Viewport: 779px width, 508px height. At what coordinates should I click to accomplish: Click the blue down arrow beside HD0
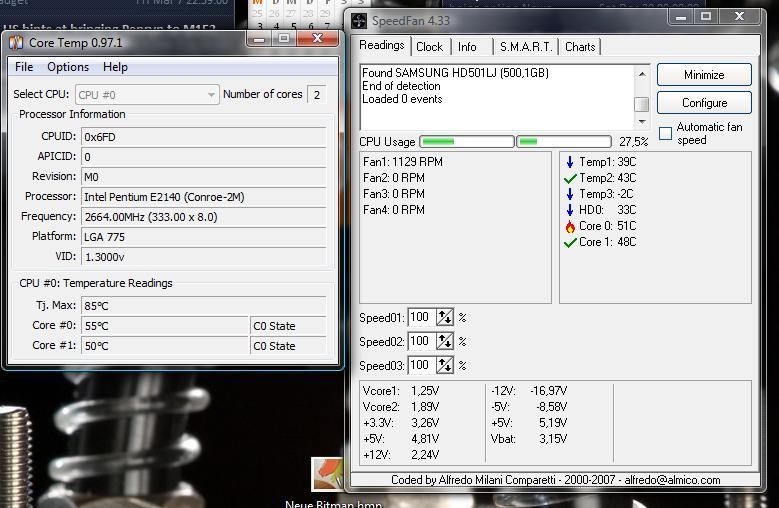(570, 210)
